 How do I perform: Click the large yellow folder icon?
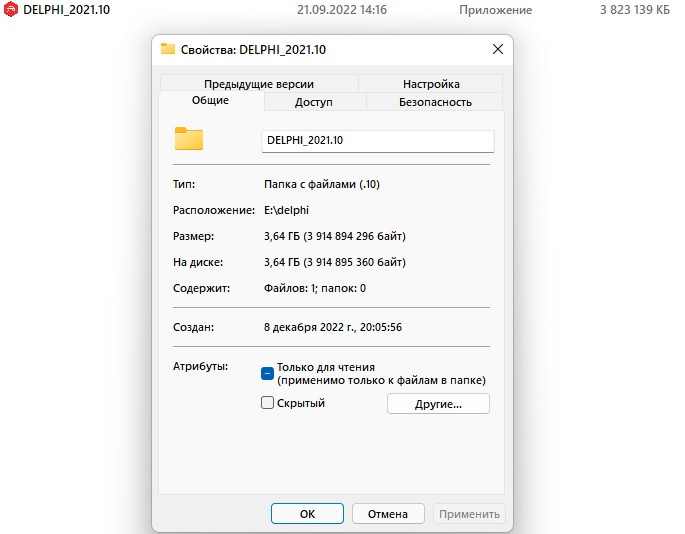click(x=188, y=139)
